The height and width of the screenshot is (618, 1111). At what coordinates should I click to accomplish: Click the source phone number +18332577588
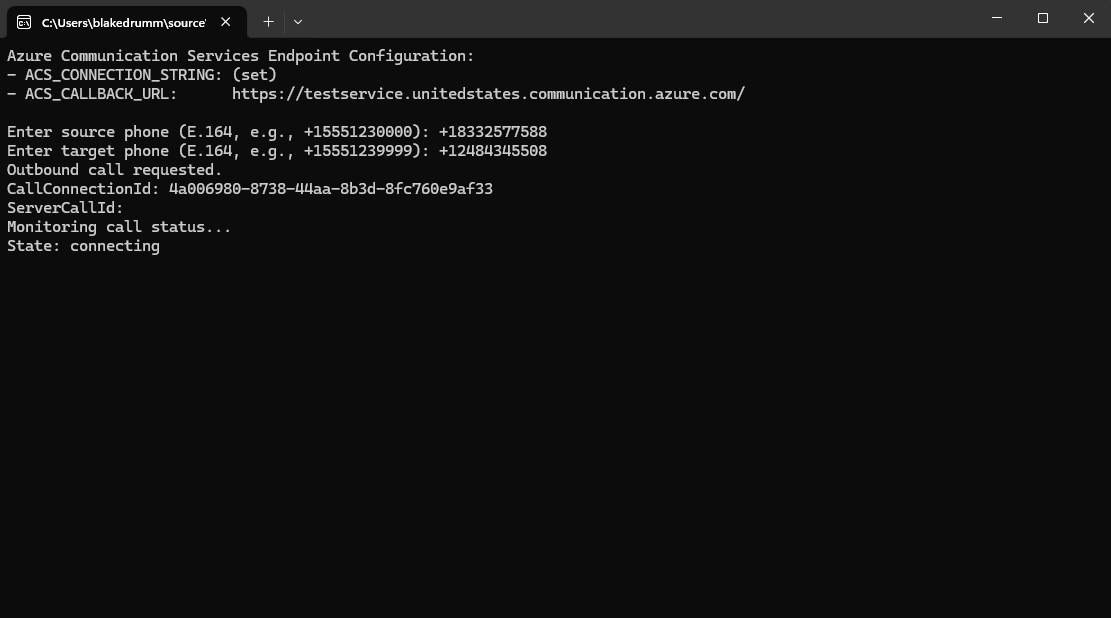(x=492, y=132)
